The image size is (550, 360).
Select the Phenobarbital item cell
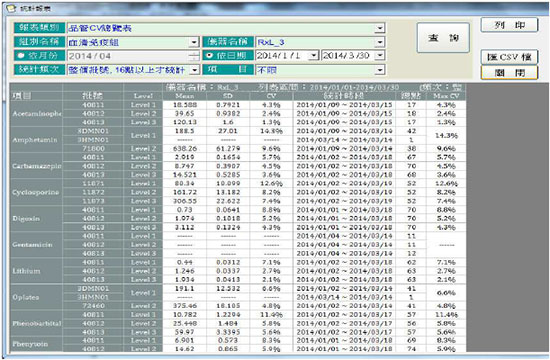(x=37, y=323)
